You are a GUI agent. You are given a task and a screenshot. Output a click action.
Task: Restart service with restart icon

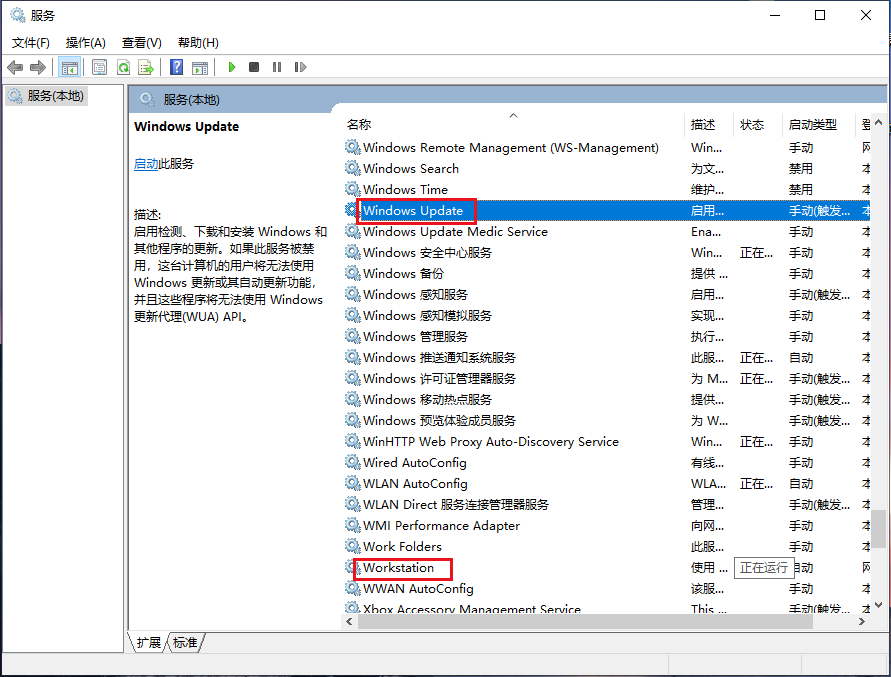pyautogui.click(x=300, y=67)
